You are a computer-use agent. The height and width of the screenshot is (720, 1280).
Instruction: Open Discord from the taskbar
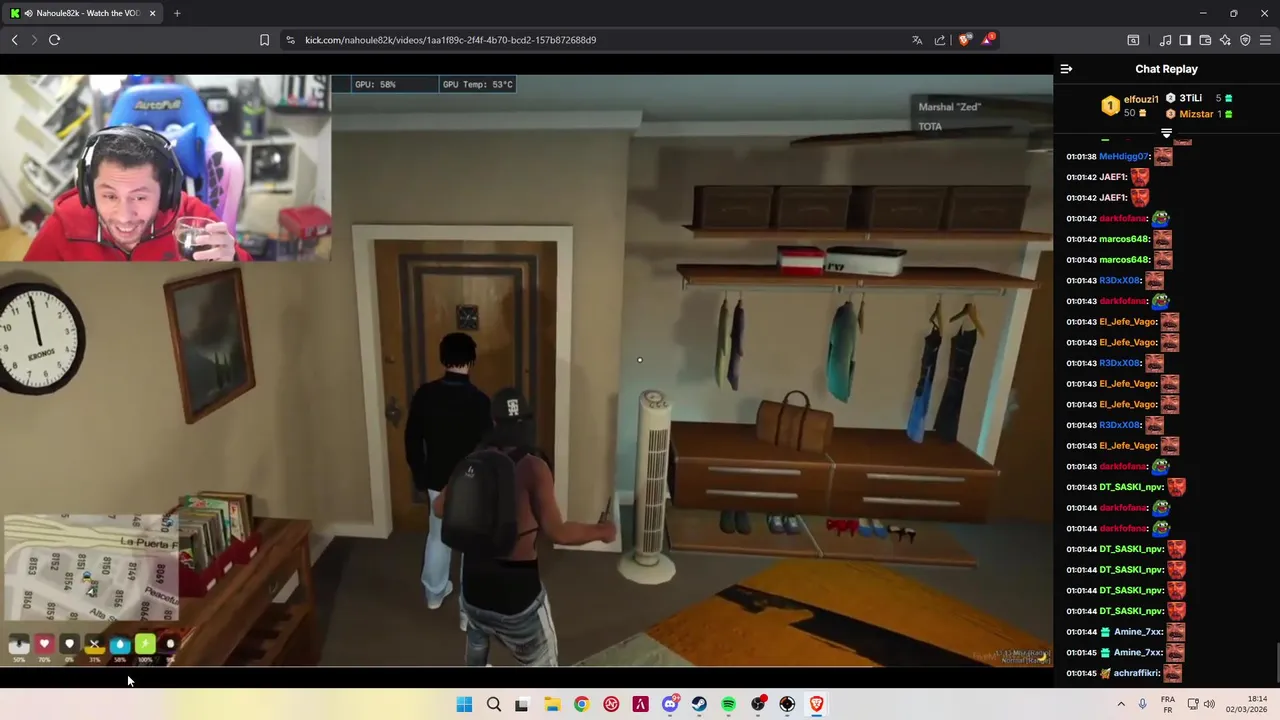[670, 704]
